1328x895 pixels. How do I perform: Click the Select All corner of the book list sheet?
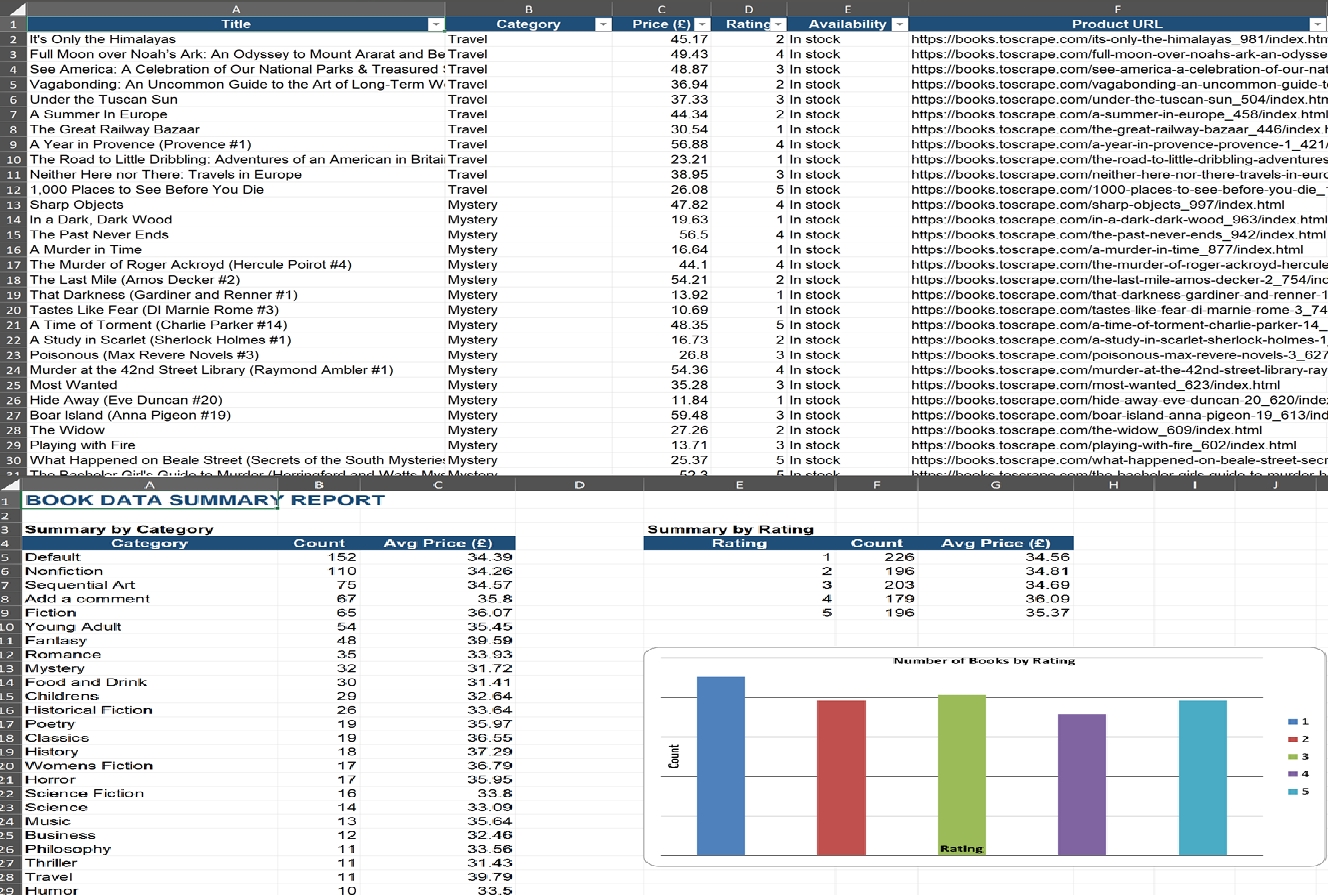[12, 7]
